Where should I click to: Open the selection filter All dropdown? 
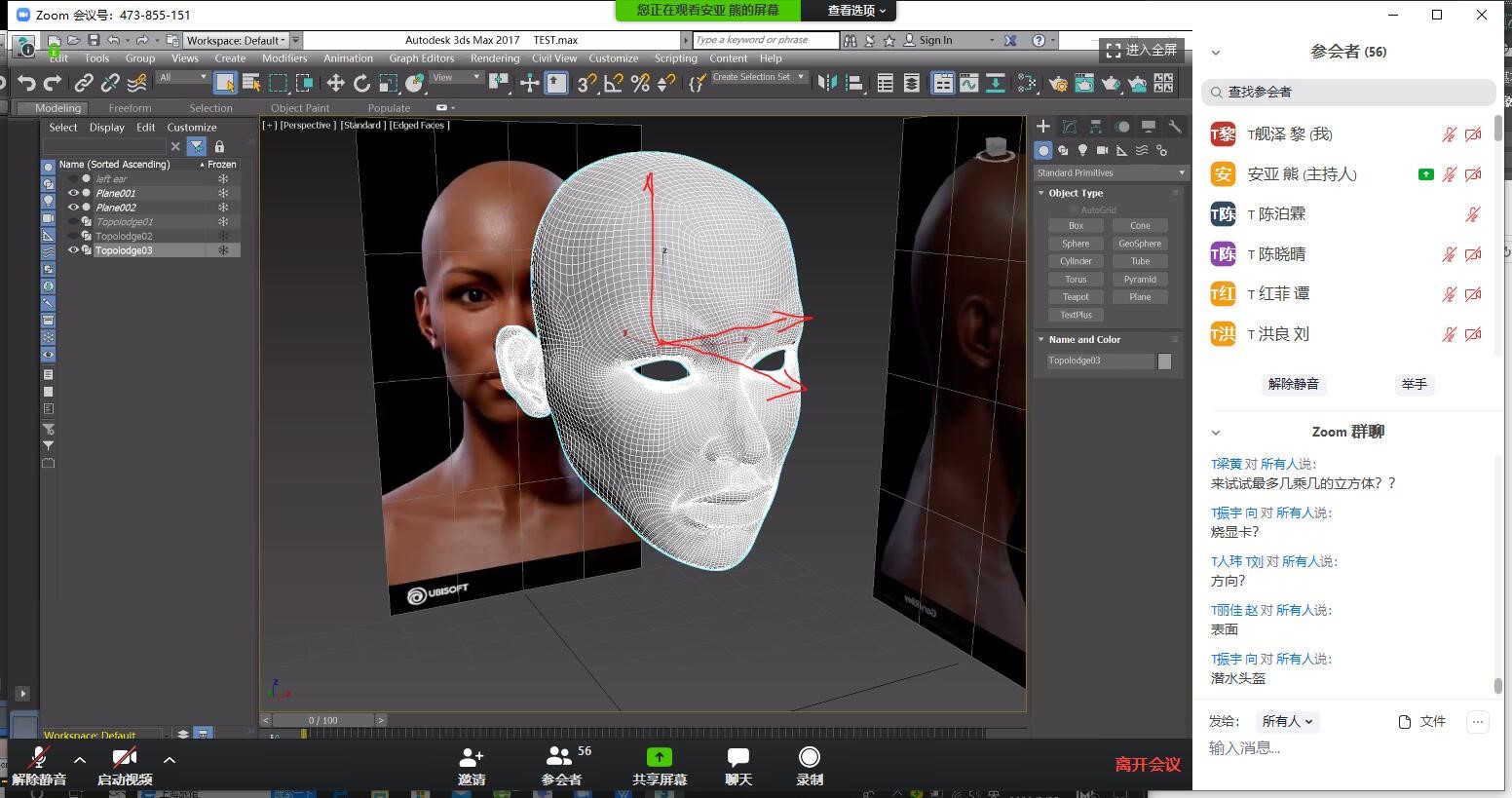[x=183, y=77]
